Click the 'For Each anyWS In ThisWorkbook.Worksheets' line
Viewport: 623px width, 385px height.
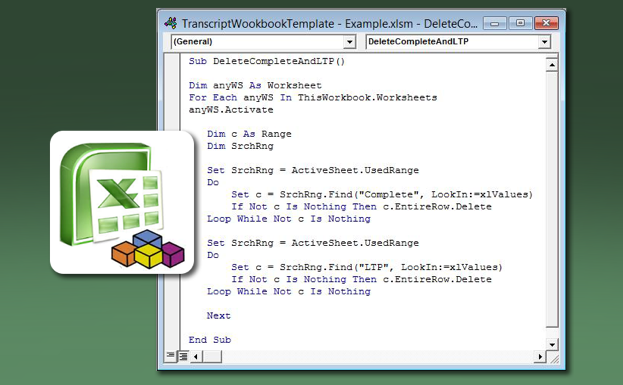tap(313, 97)
